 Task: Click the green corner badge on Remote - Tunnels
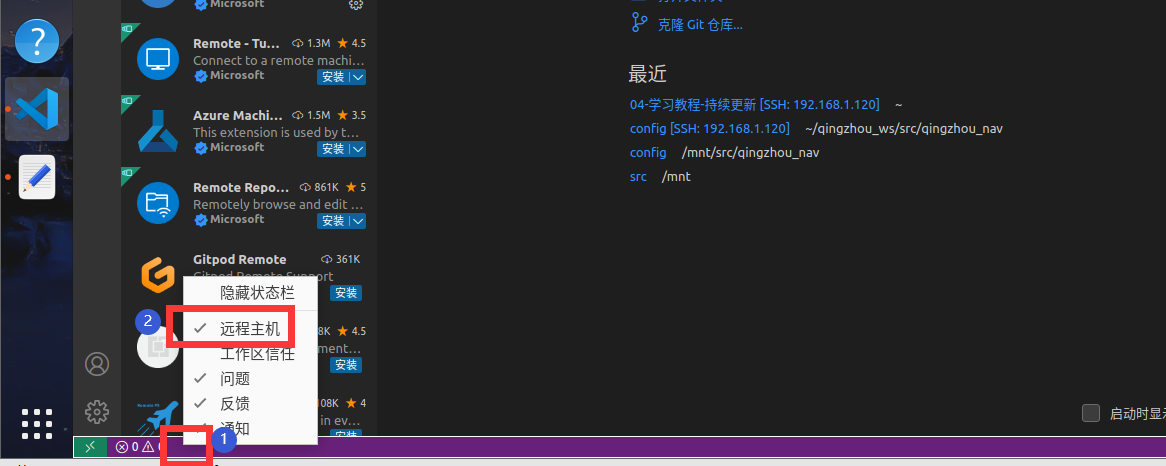pos(127,29)
